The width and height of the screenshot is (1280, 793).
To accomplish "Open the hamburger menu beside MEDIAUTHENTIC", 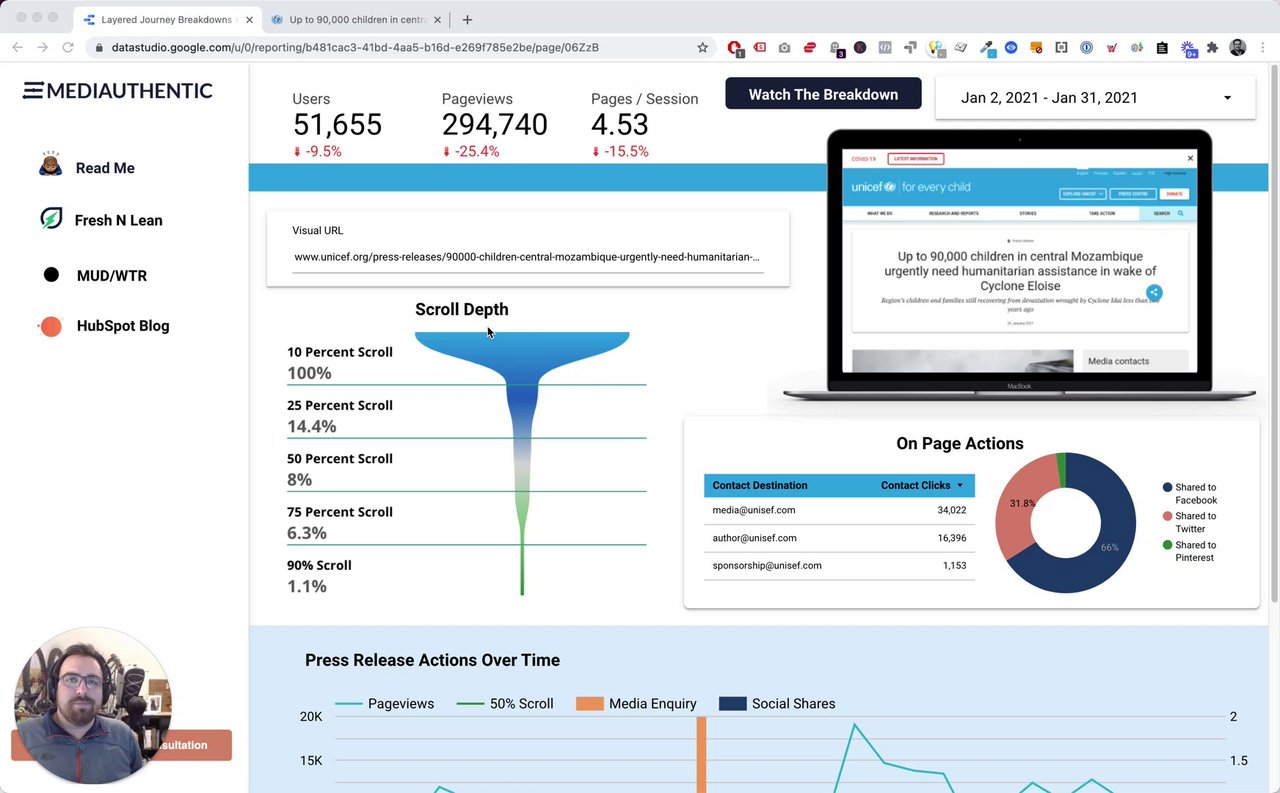I will click(x=33, y=91).
